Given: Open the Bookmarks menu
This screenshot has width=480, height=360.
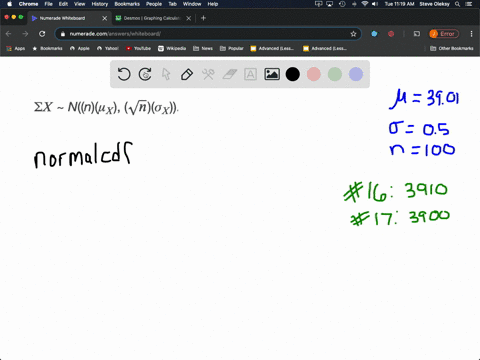Looking at the screenshot, I should point(127,4).
